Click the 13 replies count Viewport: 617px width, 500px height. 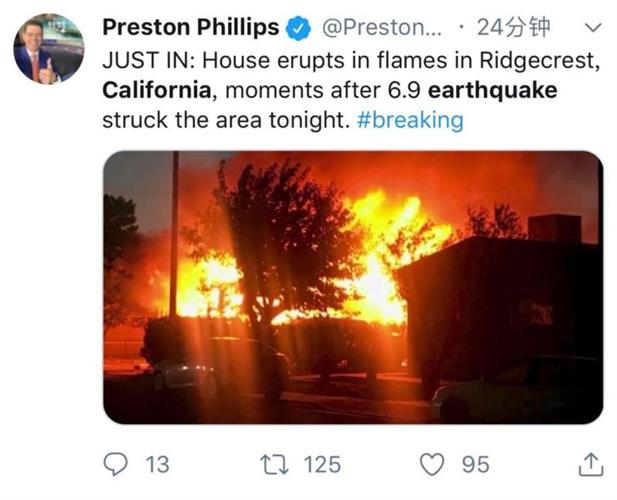(157, 464)
